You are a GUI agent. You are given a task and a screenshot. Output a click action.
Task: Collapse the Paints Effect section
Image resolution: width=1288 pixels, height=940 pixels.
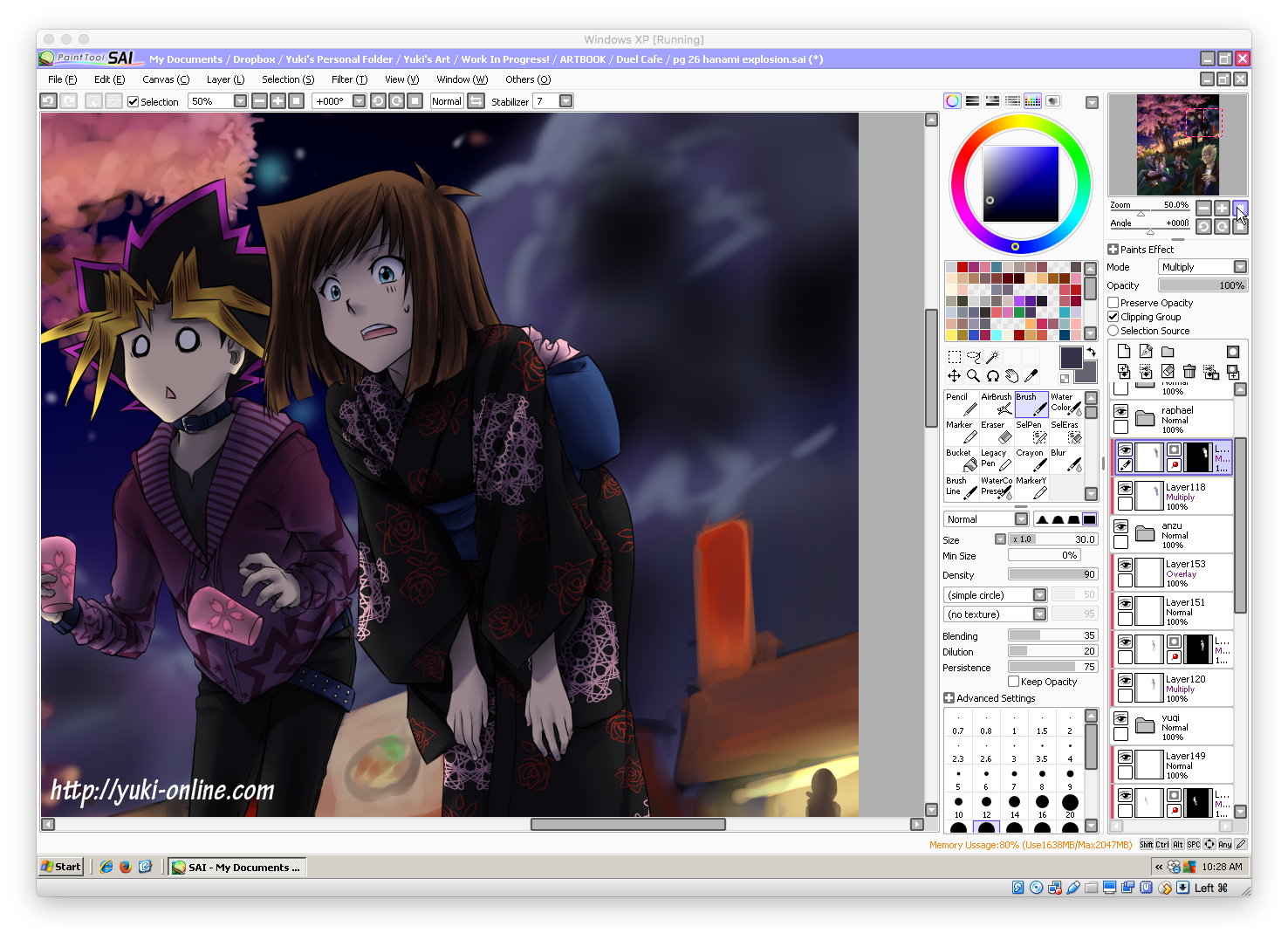(x=1113, y=250)
